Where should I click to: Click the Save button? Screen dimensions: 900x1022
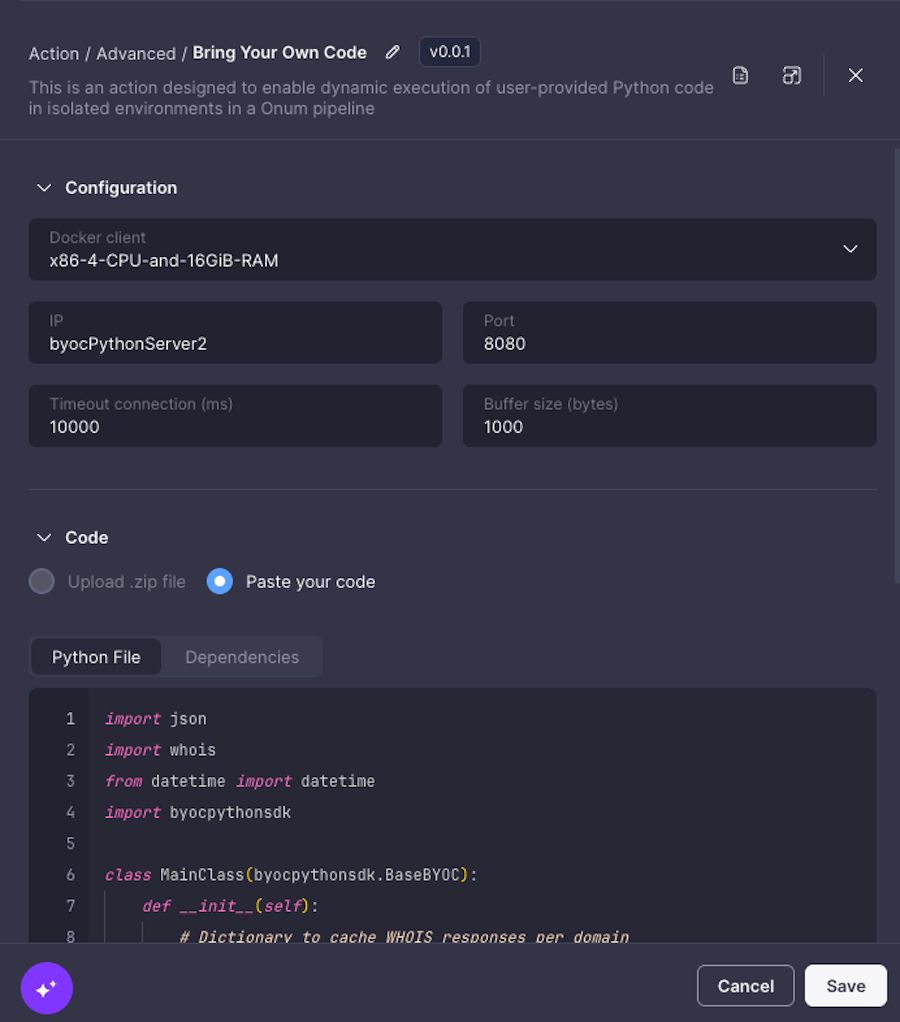point(846,986)
